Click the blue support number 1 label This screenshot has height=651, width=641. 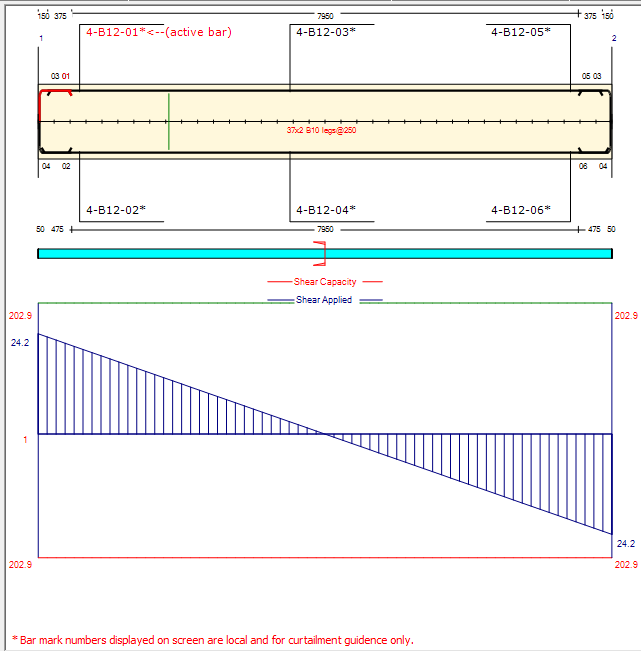click(41, 38)
